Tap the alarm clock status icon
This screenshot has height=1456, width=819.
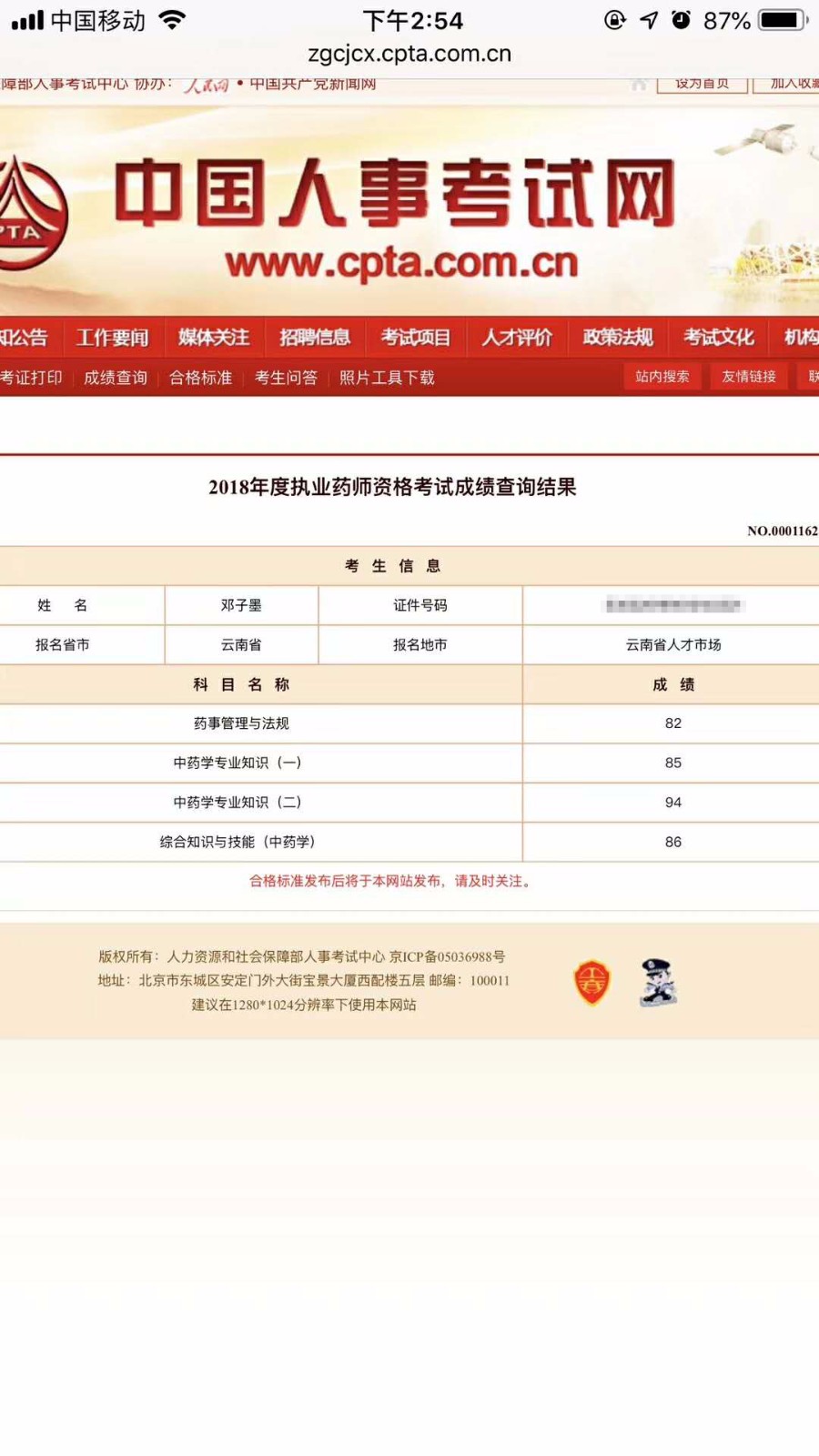click(681, 20)
